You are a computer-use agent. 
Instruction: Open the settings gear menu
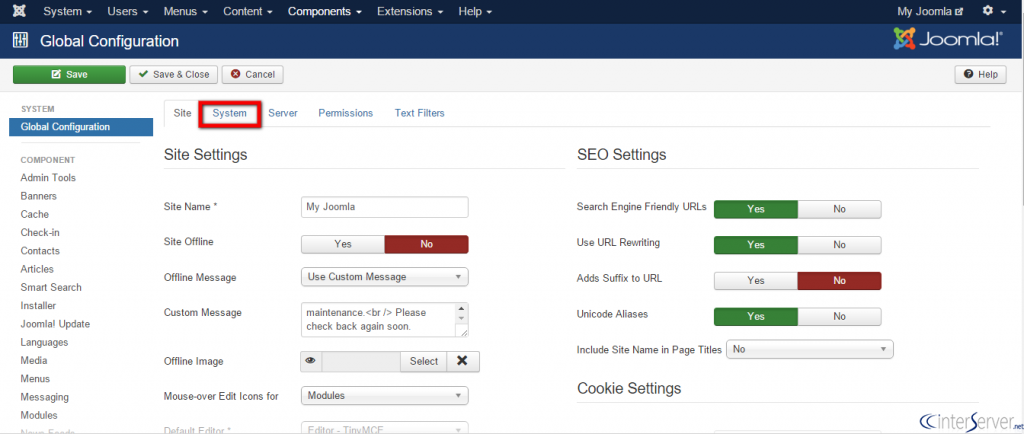pyautogui.click(x=995, y=11)
